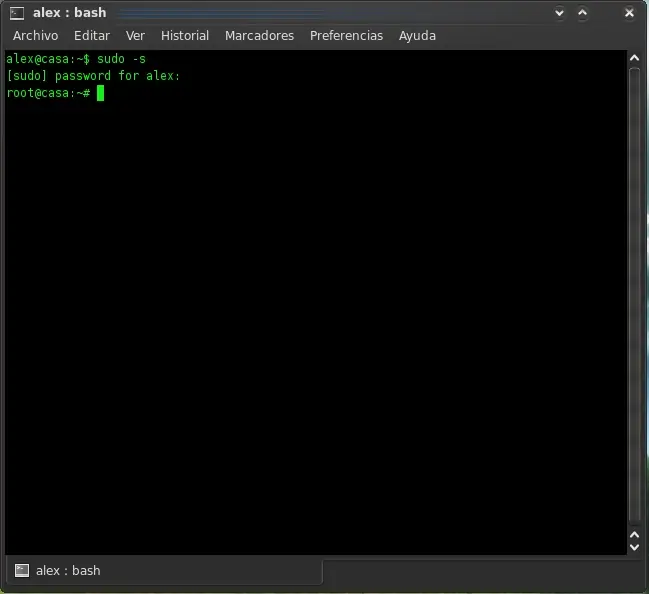
Task: Select the 'alex : bash' tab
Action: (x=165, y=571)
